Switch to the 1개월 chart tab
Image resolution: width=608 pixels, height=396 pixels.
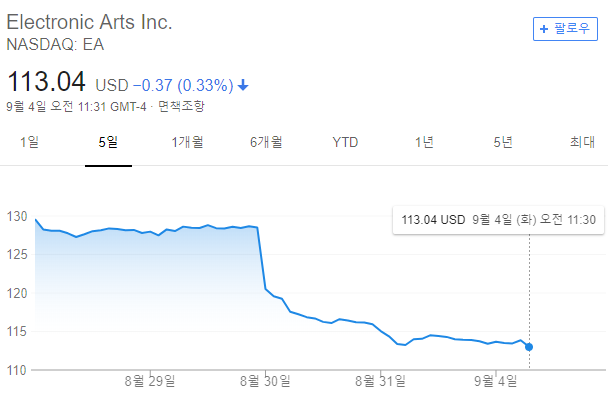[x=187, y=142]
